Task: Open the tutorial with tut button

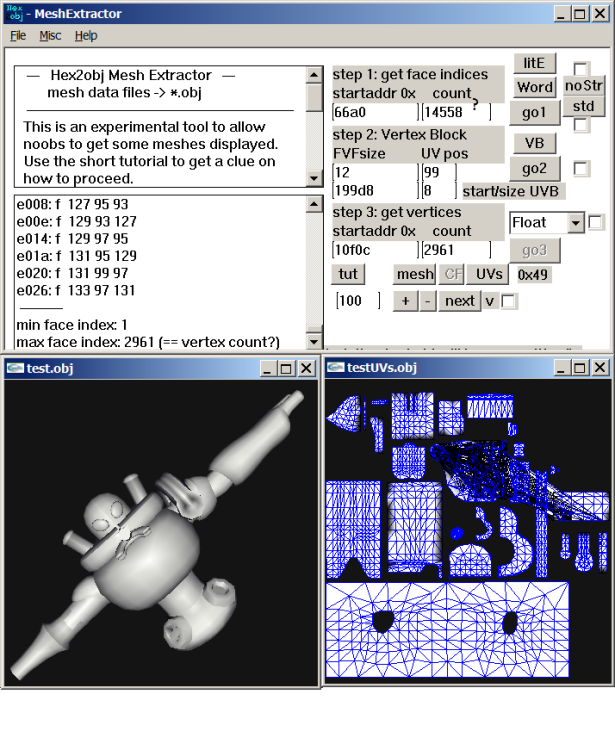Action: click(348, 274)
